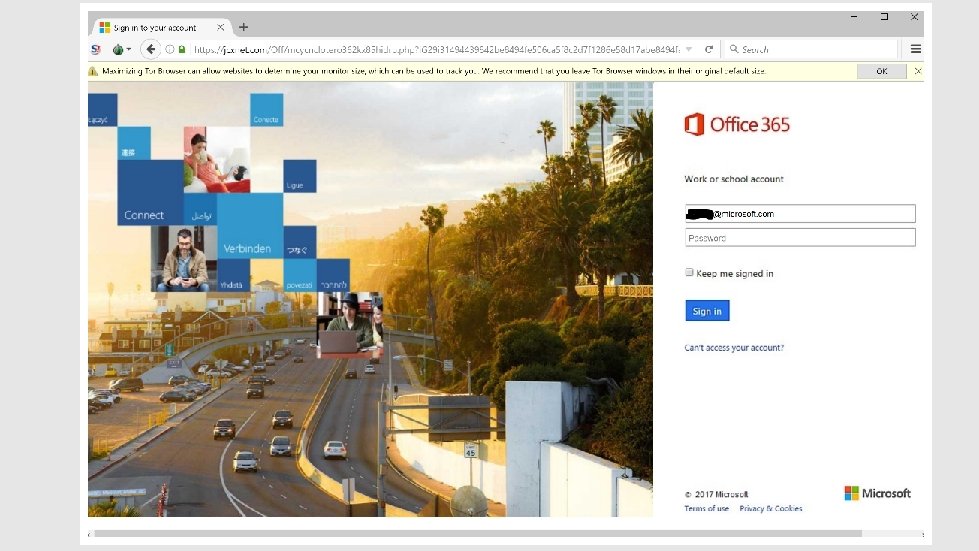979x551 pixels.
Task: Click the green padlock security icon
Action: point(182,49)
